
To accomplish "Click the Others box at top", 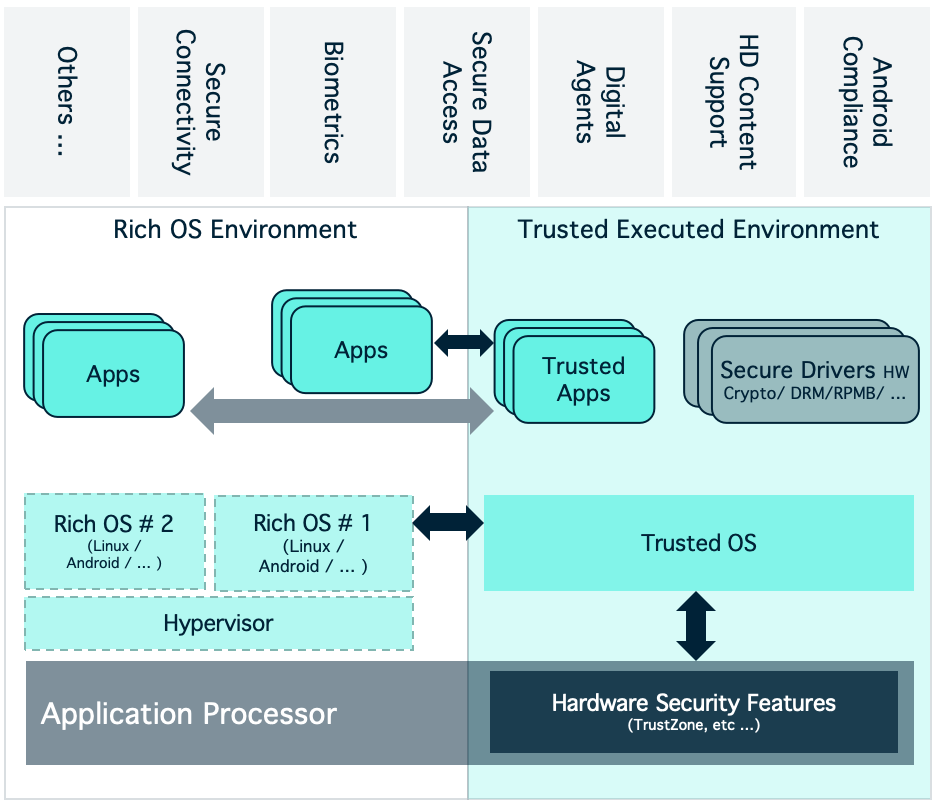I will click(67, 102).
